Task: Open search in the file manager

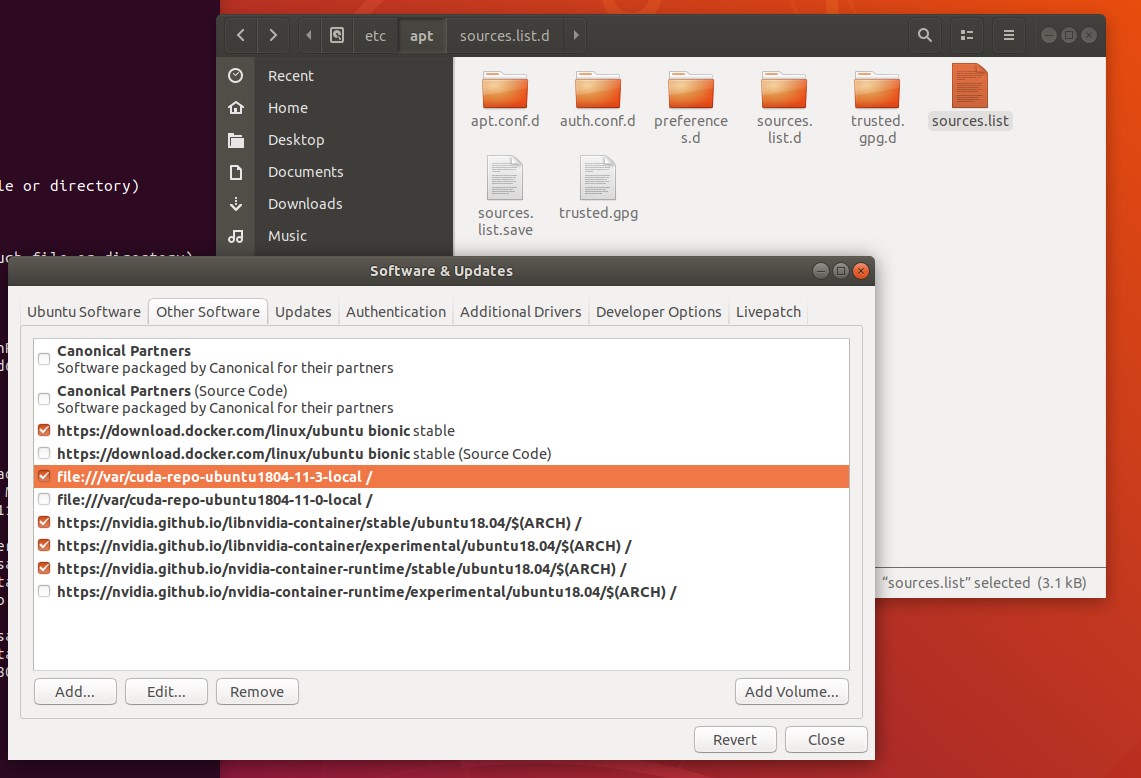Action: [x=924, y=35]
